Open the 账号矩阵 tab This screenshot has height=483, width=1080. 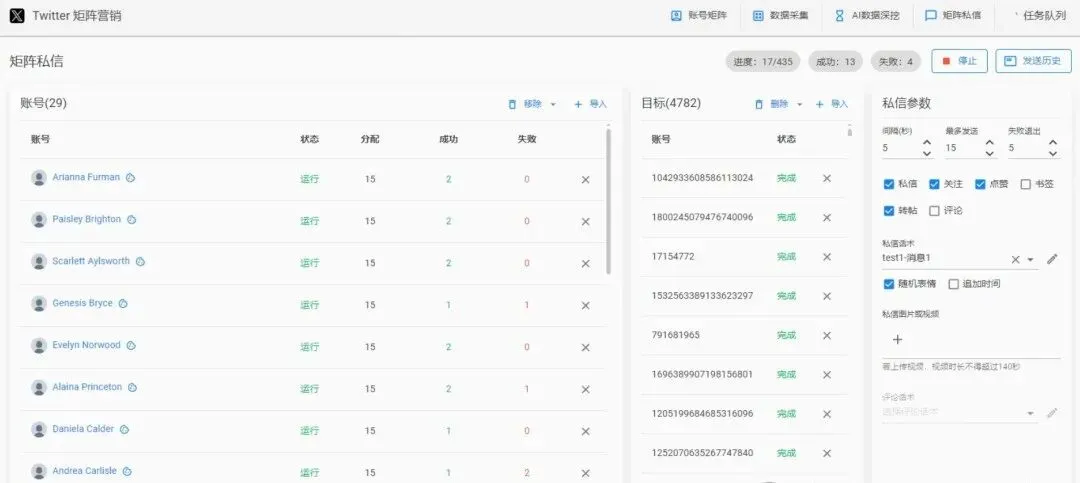[x=699, y=16]
